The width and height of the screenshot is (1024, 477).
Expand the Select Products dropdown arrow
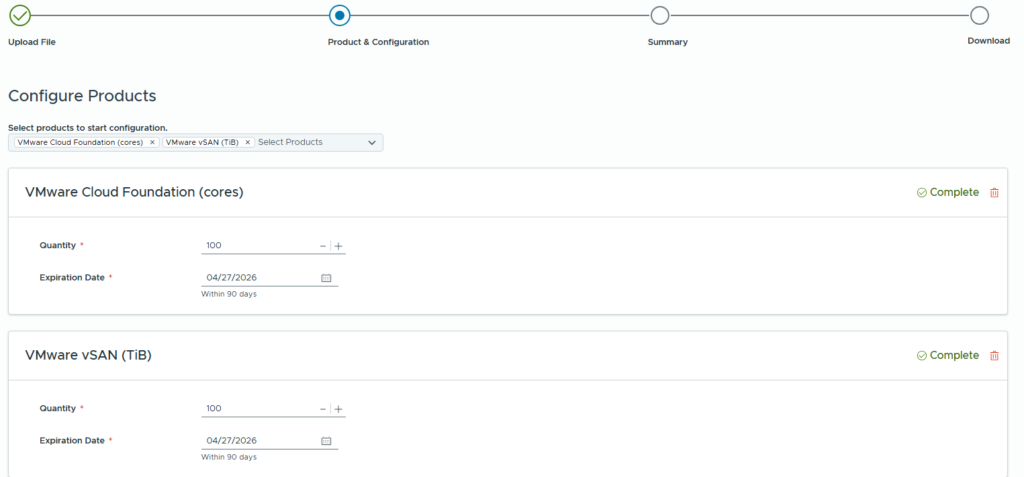(x=372, y=143)
